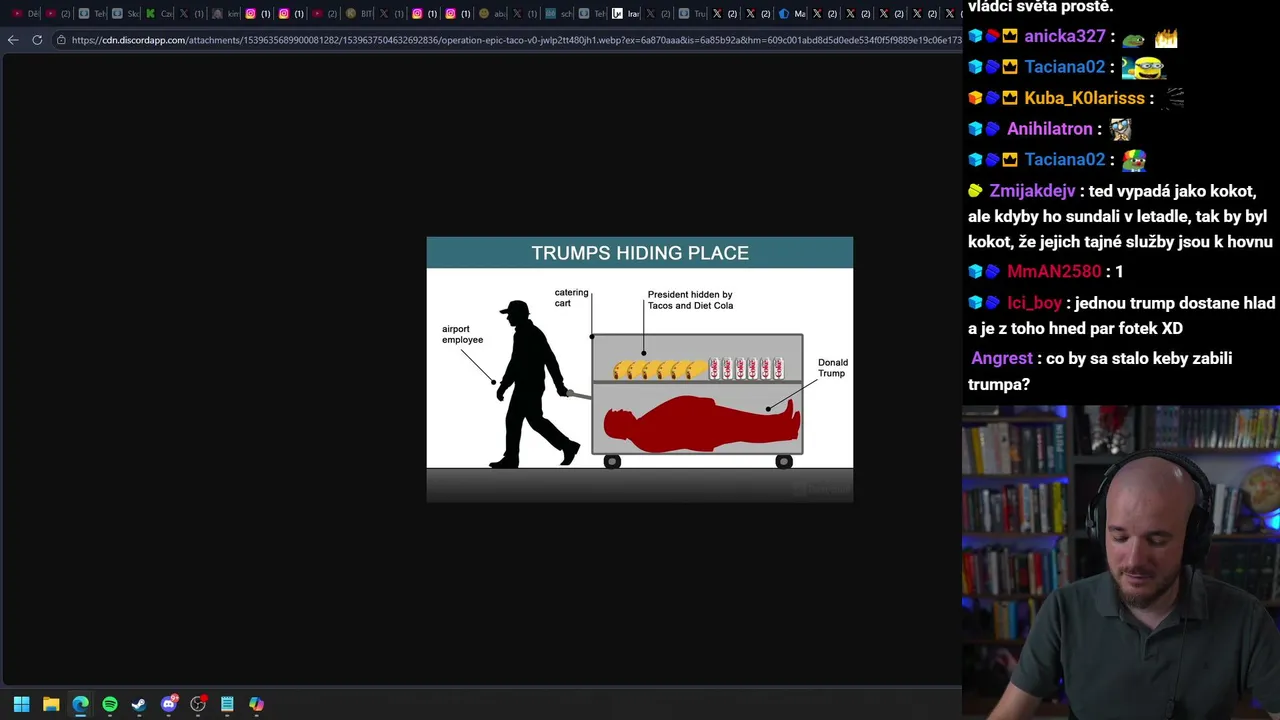Open Anihilatron's chat user profile
The width and height of the screenshot is (1280, 720).
pyautogui.click(x=1049, y=129)
